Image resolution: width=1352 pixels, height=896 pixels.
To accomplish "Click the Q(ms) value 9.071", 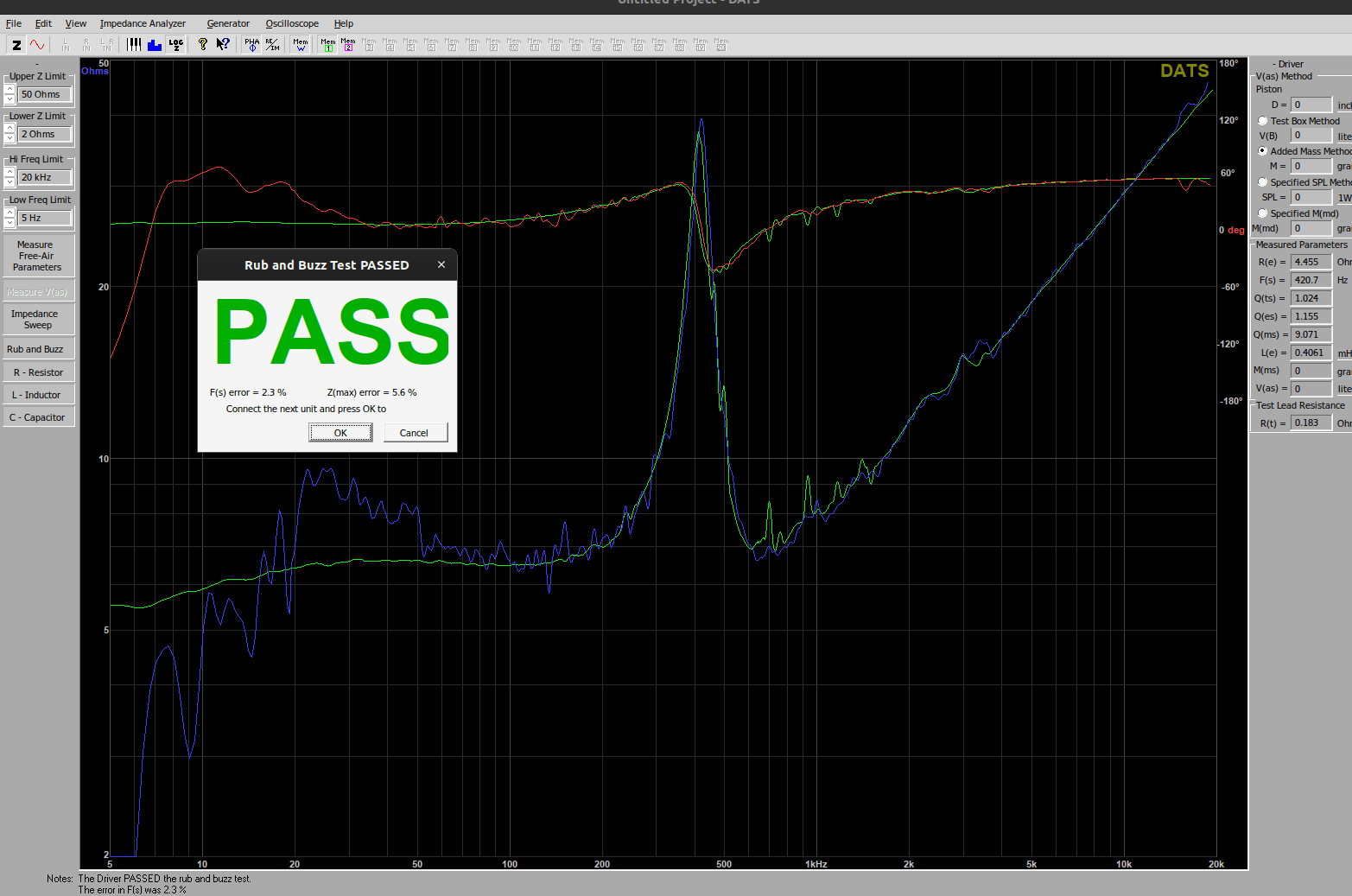I will coord(1311,334).
